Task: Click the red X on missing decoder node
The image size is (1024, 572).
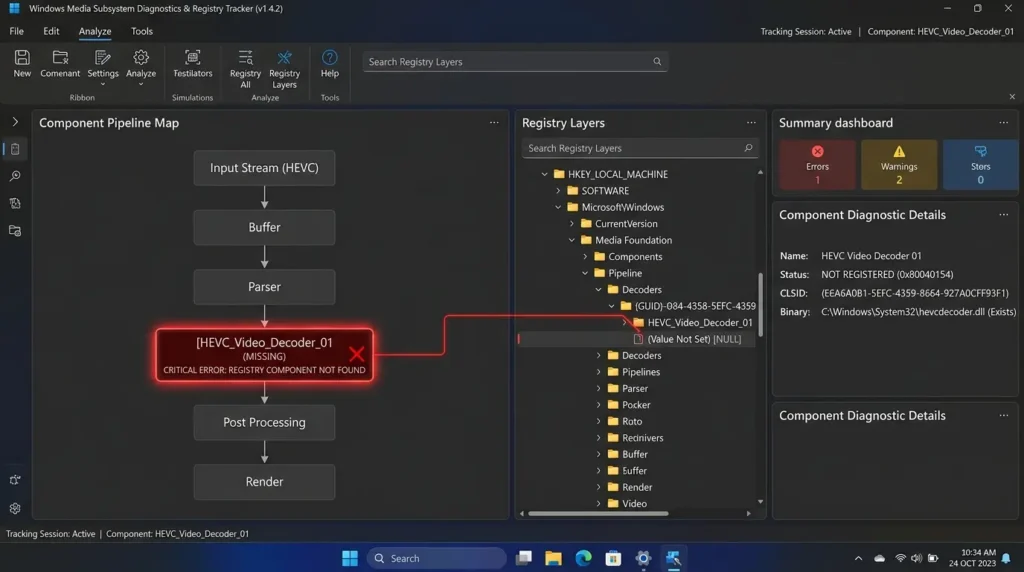Action: [357, 354]
